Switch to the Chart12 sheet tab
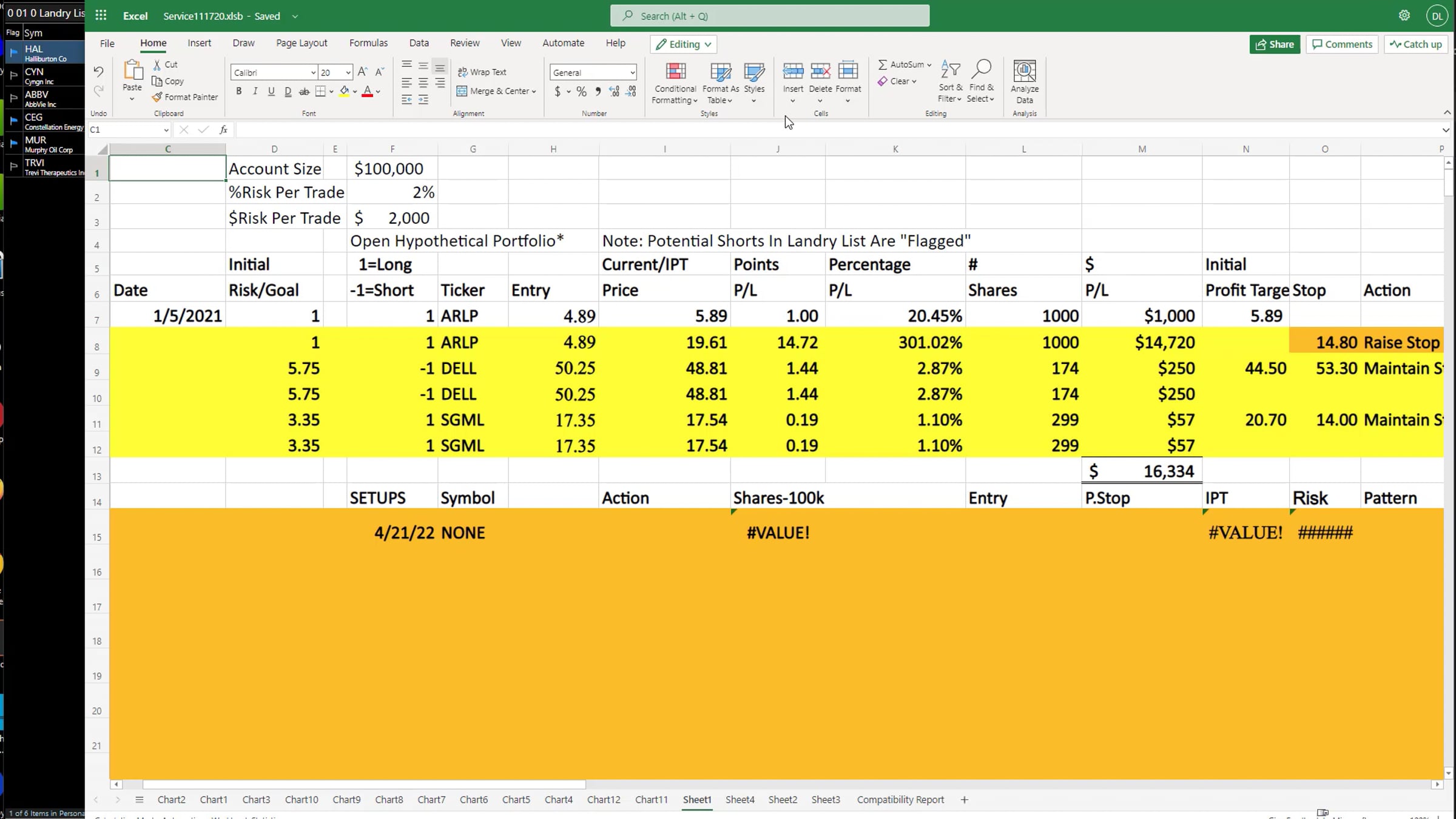1456x819 pixels. point(604,800)
